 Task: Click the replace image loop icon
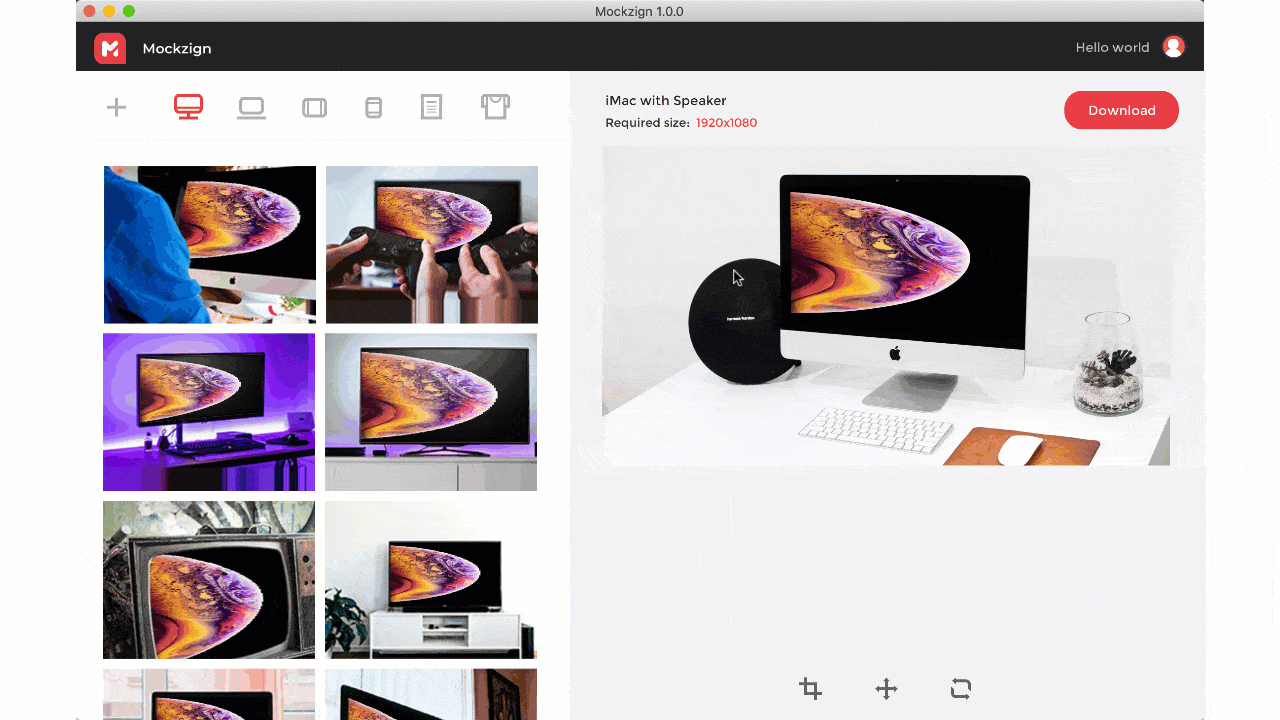pos(961,688)
